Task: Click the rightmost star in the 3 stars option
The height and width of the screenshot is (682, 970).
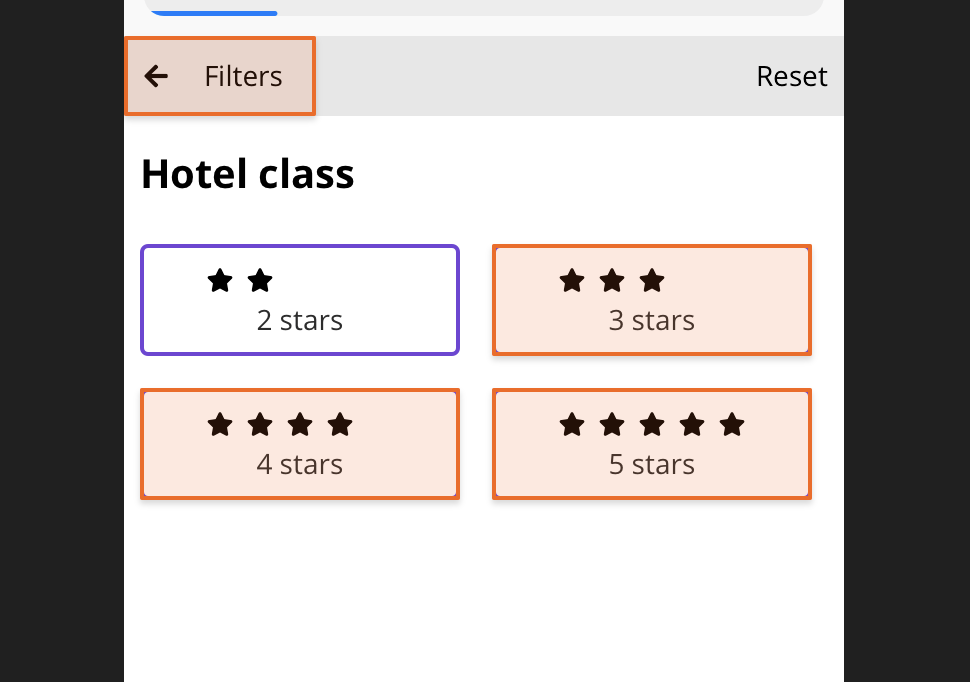Action: tap(652, 281)
